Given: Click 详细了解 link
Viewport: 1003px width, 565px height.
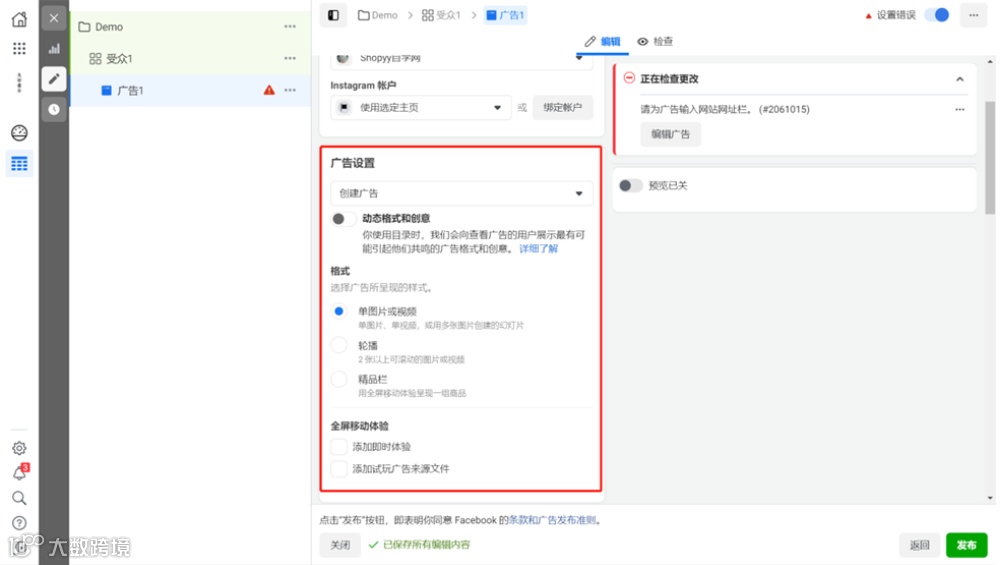Looking at the screenshot, I should pos(538,249).
